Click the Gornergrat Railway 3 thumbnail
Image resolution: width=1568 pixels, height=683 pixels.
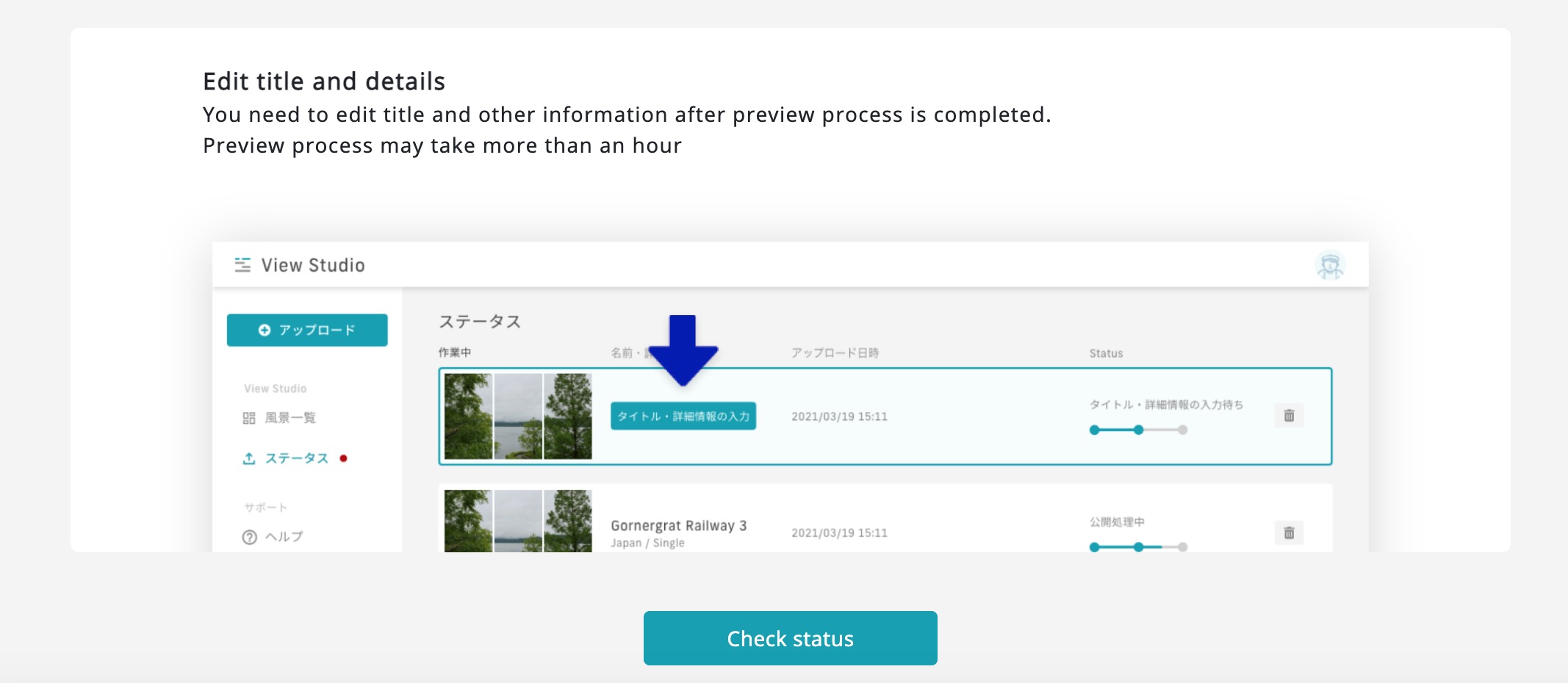point(518,521)
